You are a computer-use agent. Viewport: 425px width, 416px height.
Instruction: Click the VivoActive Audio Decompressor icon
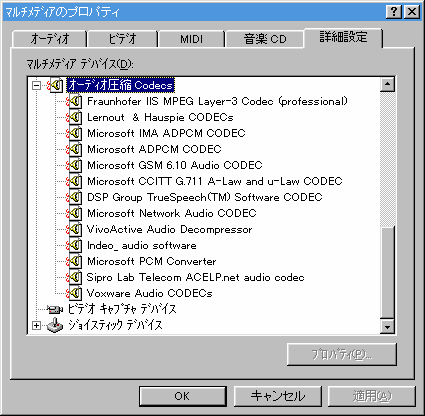point(74,229)
